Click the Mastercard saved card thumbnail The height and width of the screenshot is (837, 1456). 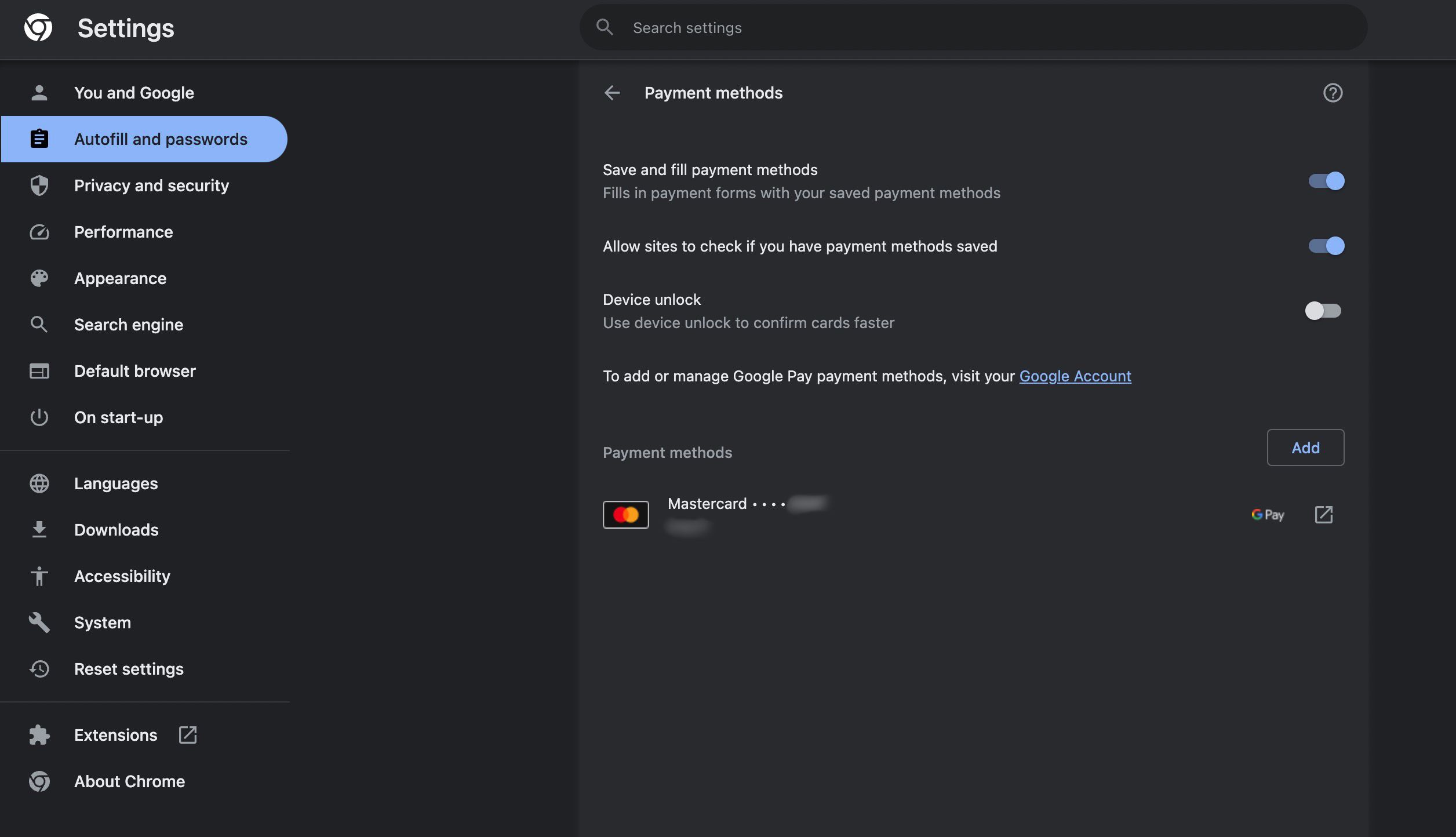pyautogui.click(x=625, y=514)
